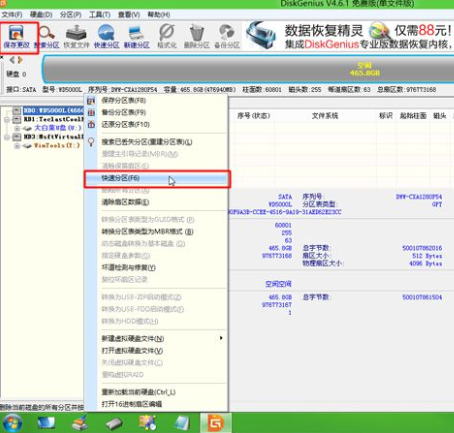This screenshot has width=454, height=433.
Task: Click the drive icon beside WinTools
Action: pos(27,146)
